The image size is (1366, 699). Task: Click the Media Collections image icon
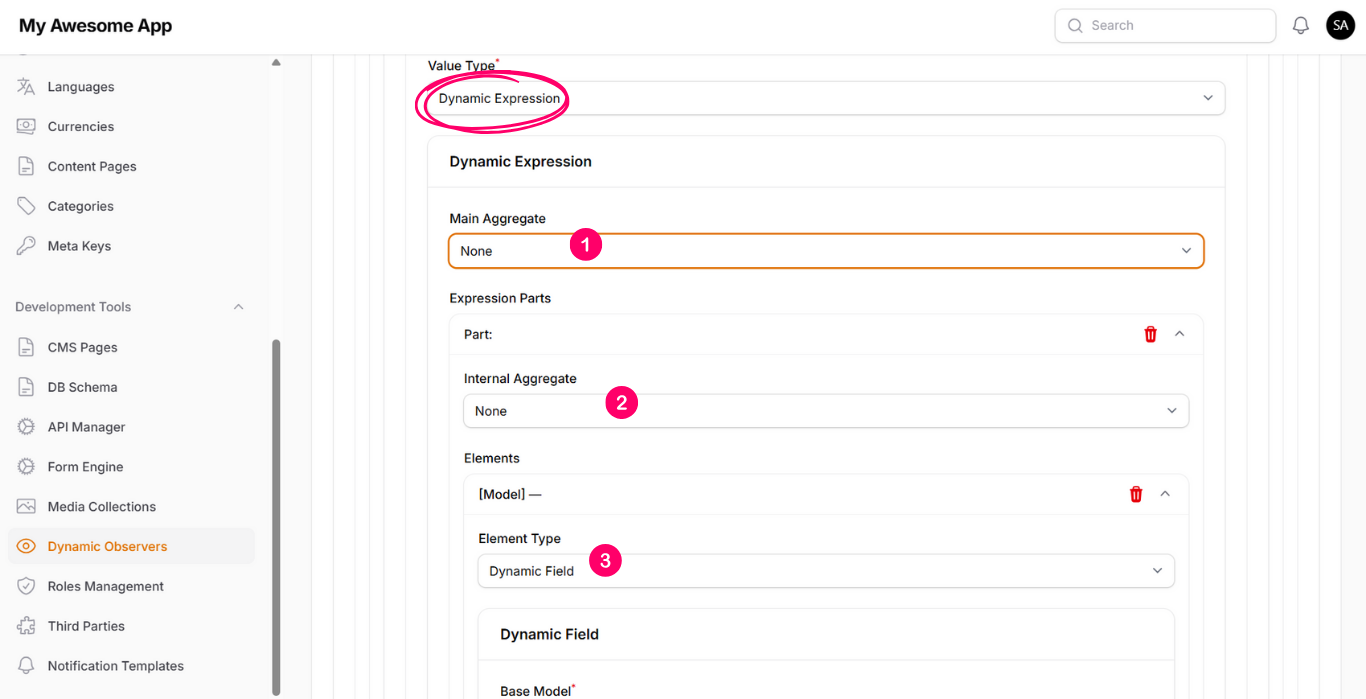pos(26,507)
